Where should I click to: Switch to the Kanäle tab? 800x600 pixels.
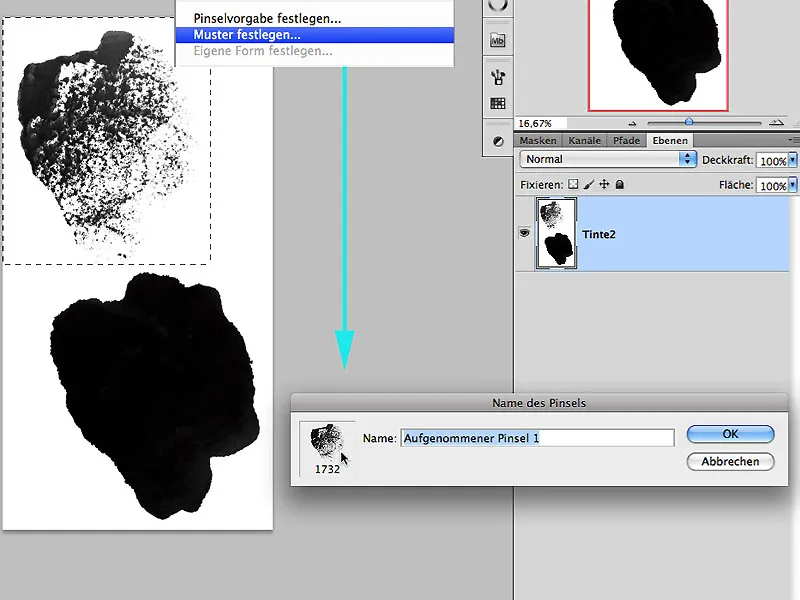click(584, 140)
